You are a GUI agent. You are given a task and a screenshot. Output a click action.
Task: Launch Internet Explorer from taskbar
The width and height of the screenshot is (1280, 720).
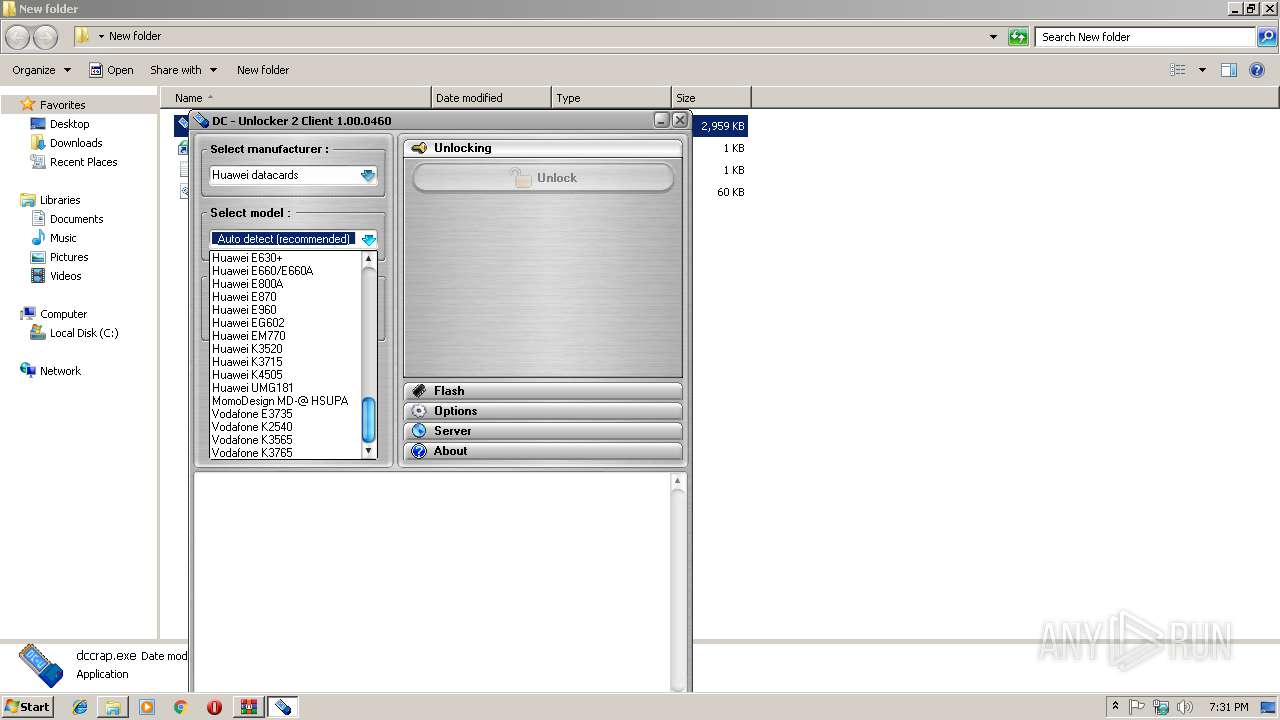pos(80,707)
